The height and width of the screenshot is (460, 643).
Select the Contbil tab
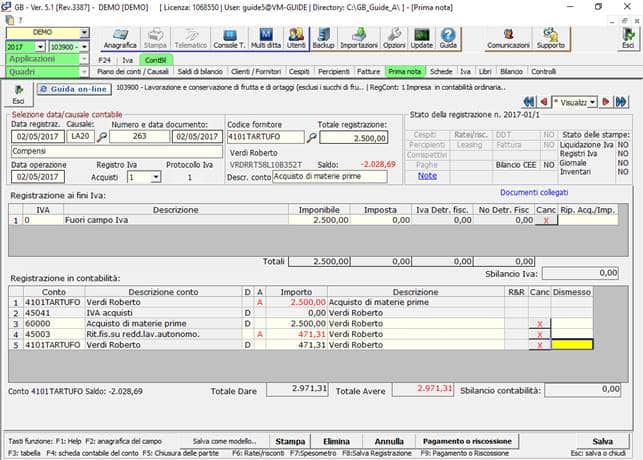tap(156, 60)
